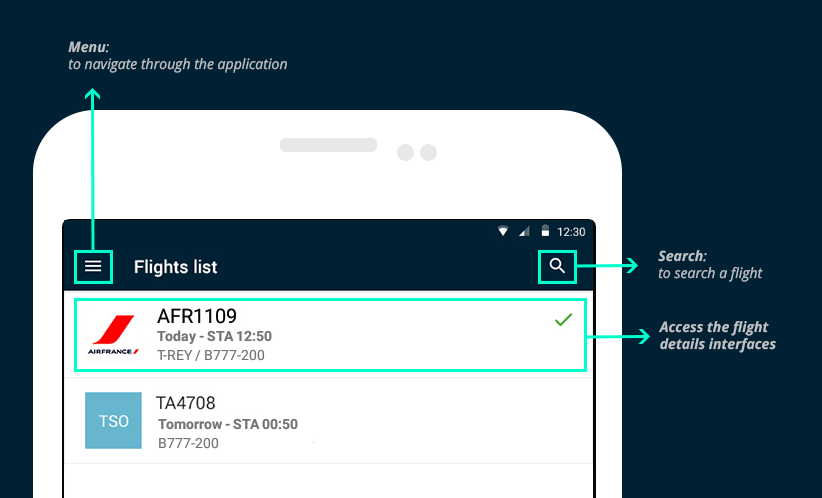Click the T-REY / B777-200 aircraft label
The height and width of the screenshot is (498, 822).
point(211,355)
